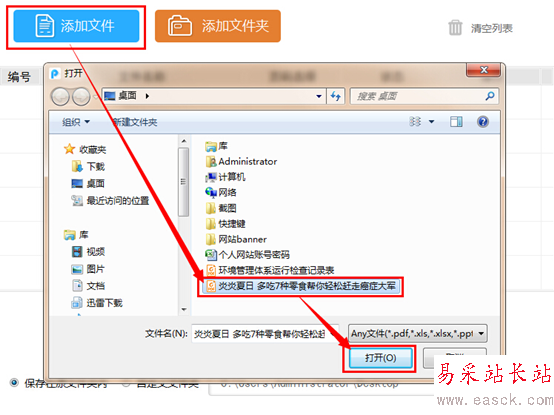This screenshot has width=554, height=415.
Task: Click the navigation pane scrollbar thumb
Action: [x=183, y=182]
